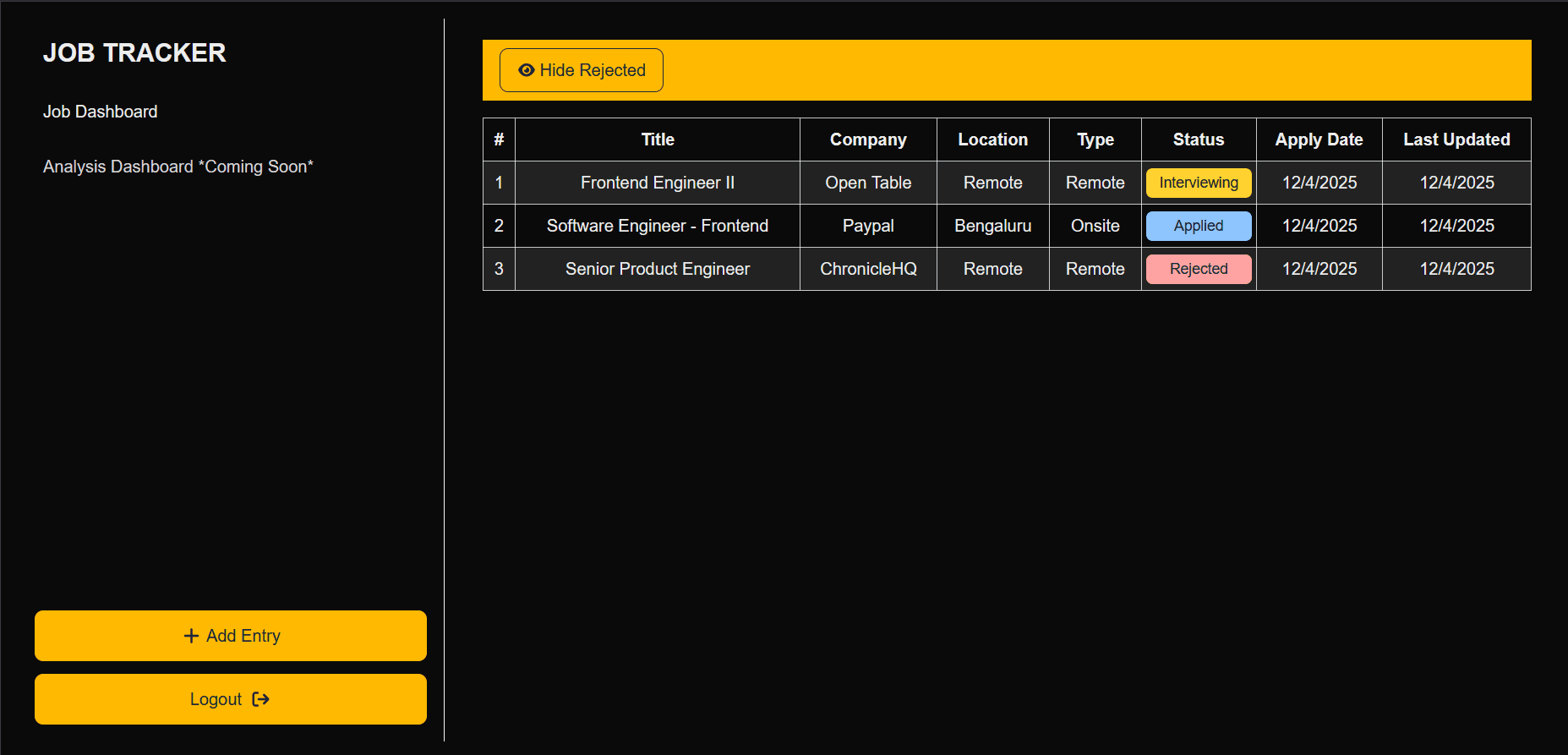Select the Software Engineer - Frontend title
Screen dimensions: 1568x755
(658, 226)
